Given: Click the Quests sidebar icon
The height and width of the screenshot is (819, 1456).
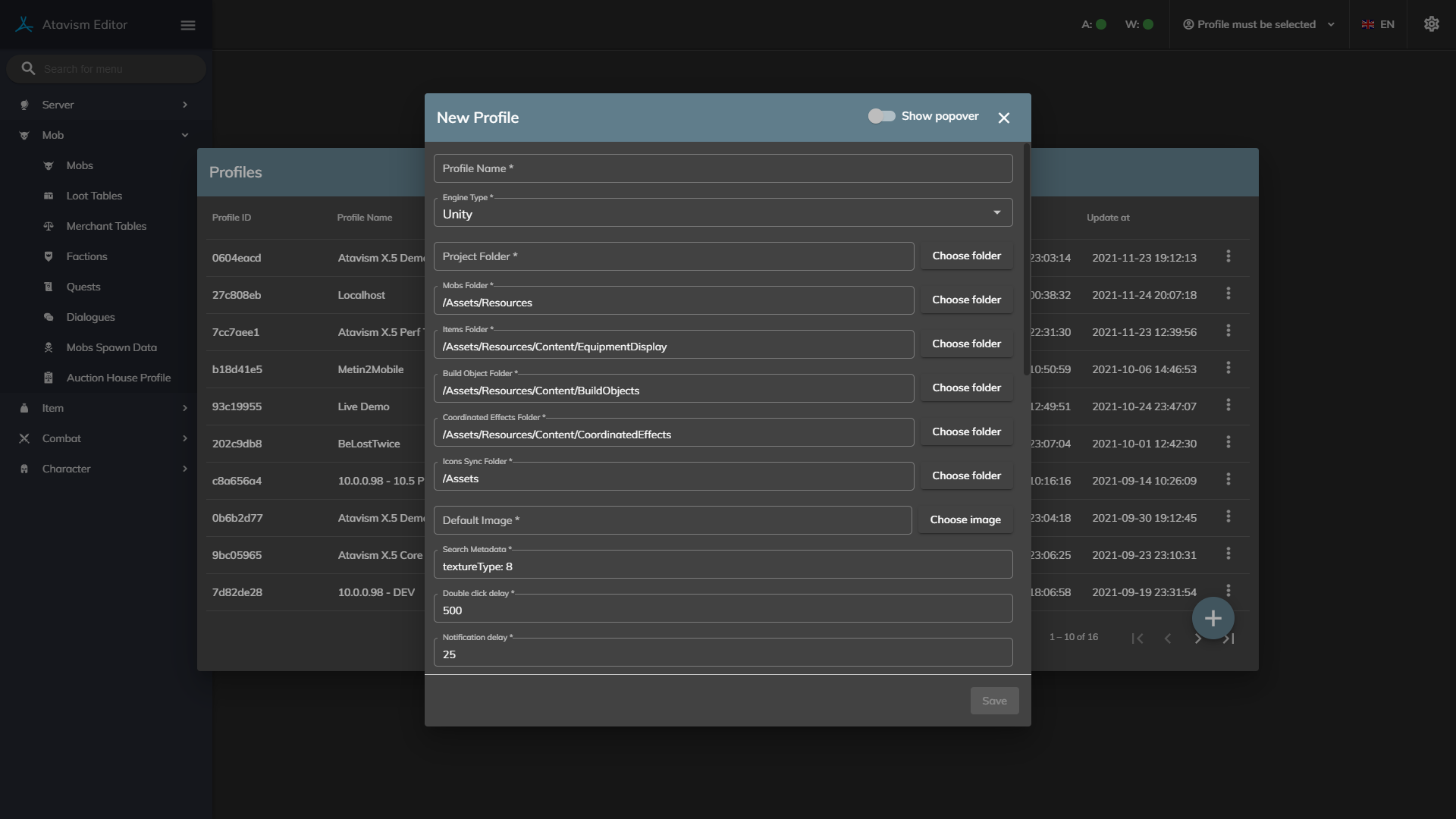Looking at the screenshot, I should pos(49,287).
